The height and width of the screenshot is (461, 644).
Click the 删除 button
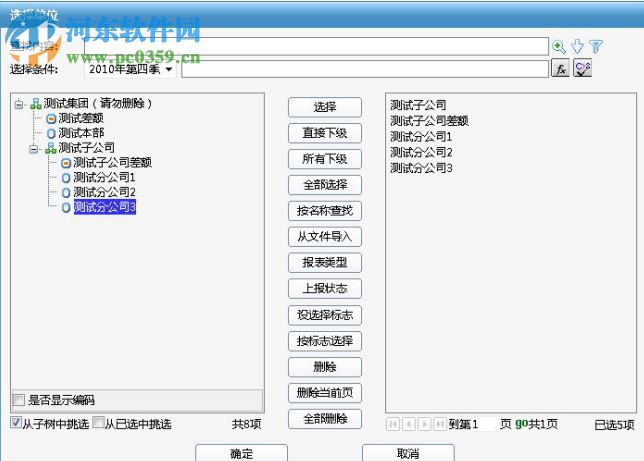(x=325, y=367)
